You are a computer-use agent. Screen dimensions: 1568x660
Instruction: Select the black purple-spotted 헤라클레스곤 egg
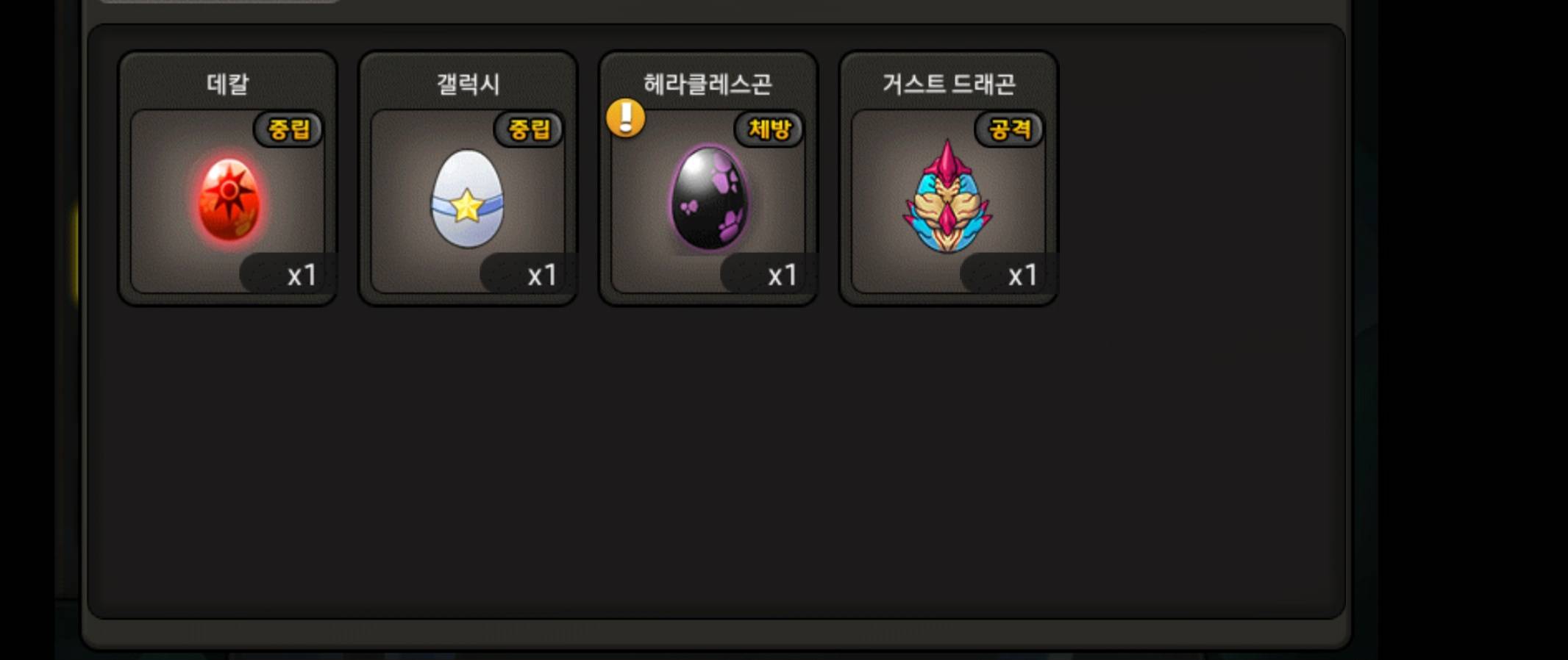coord(708,198)
